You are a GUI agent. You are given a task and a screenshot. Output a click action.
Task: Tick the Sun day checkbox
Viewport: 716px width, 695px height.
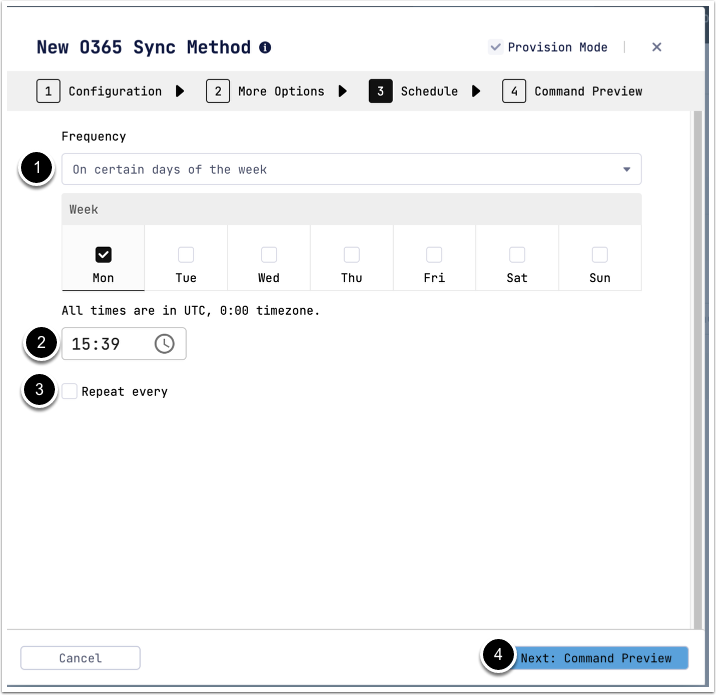[600, 254]
